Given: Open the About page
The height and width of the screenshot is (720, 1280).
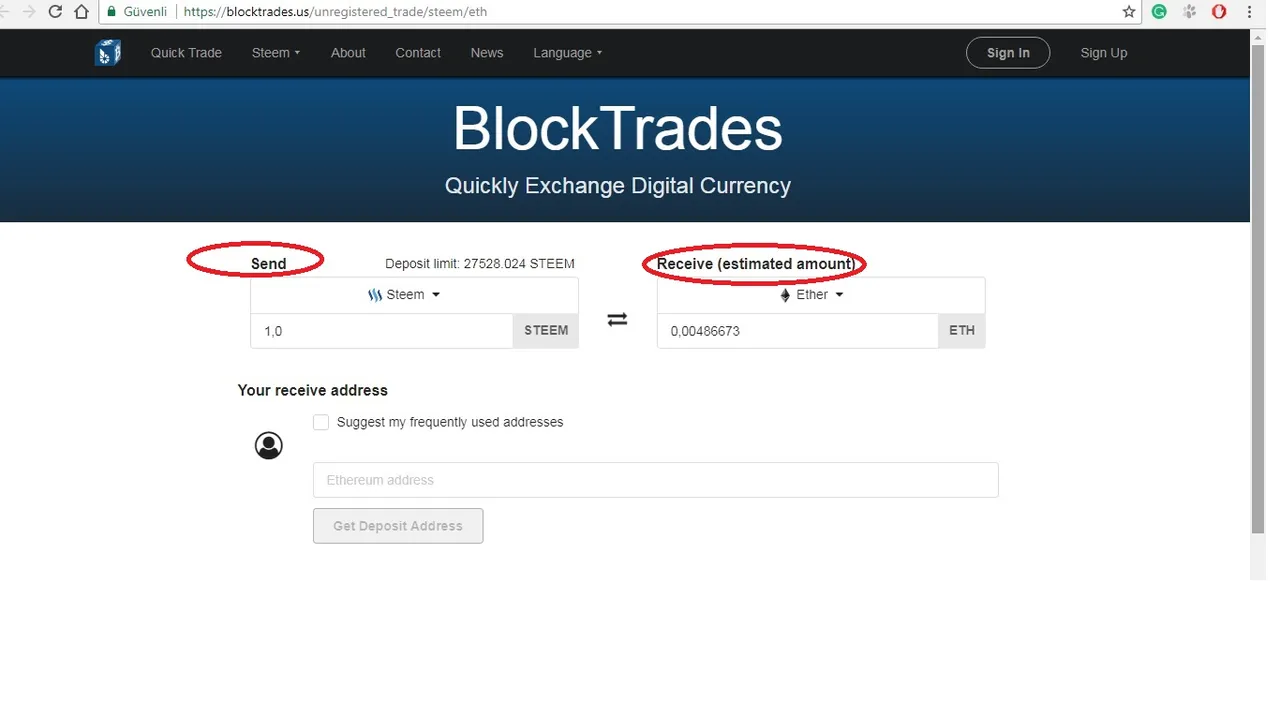Looking at the screenshot, I should point(348,53).
